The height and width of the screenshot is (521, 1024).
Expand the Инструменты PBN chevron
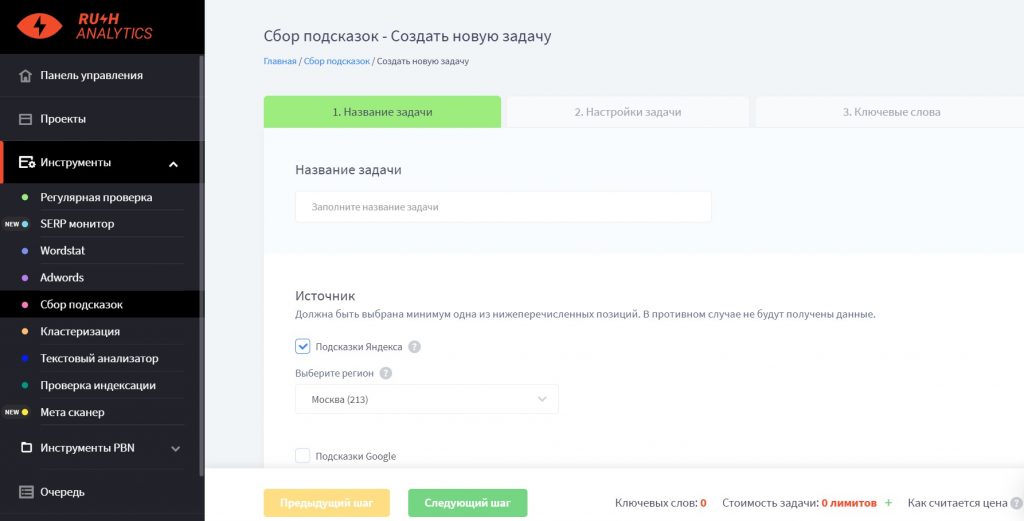pyautogui.click(x=175, y=449)
